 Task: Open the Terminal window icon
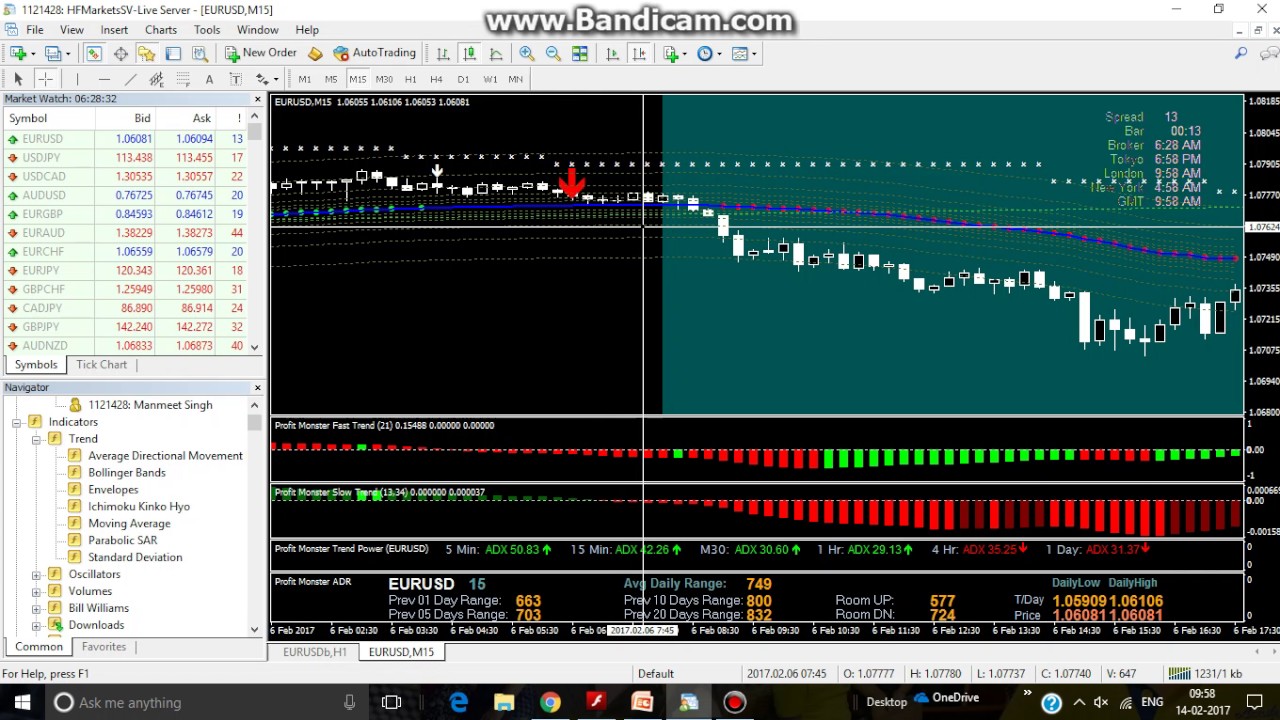[x=173, y=53]
